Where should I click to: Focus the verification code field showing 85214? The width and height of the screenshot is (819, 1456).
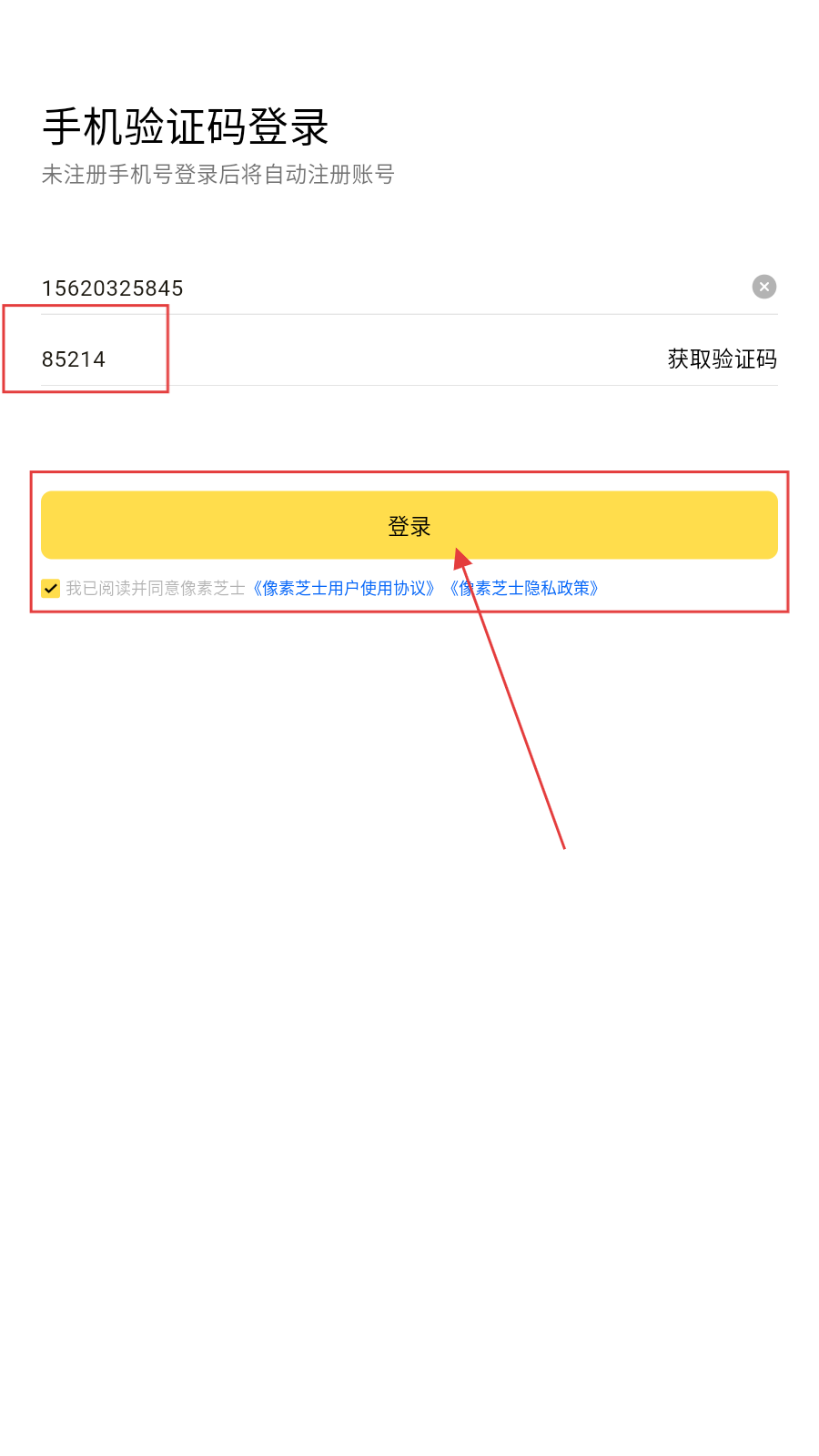click(346, 359)
